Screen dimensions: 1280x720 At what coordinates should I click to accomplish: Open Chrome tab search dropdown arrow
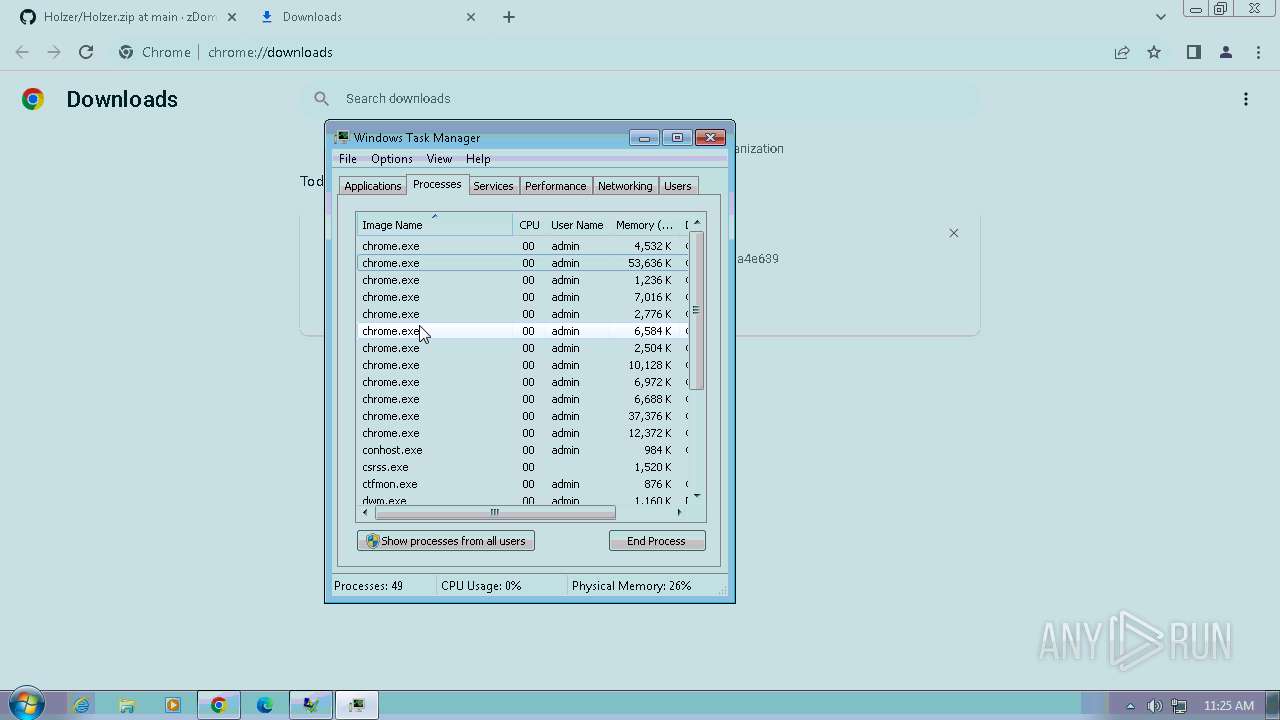(1160, 17)
